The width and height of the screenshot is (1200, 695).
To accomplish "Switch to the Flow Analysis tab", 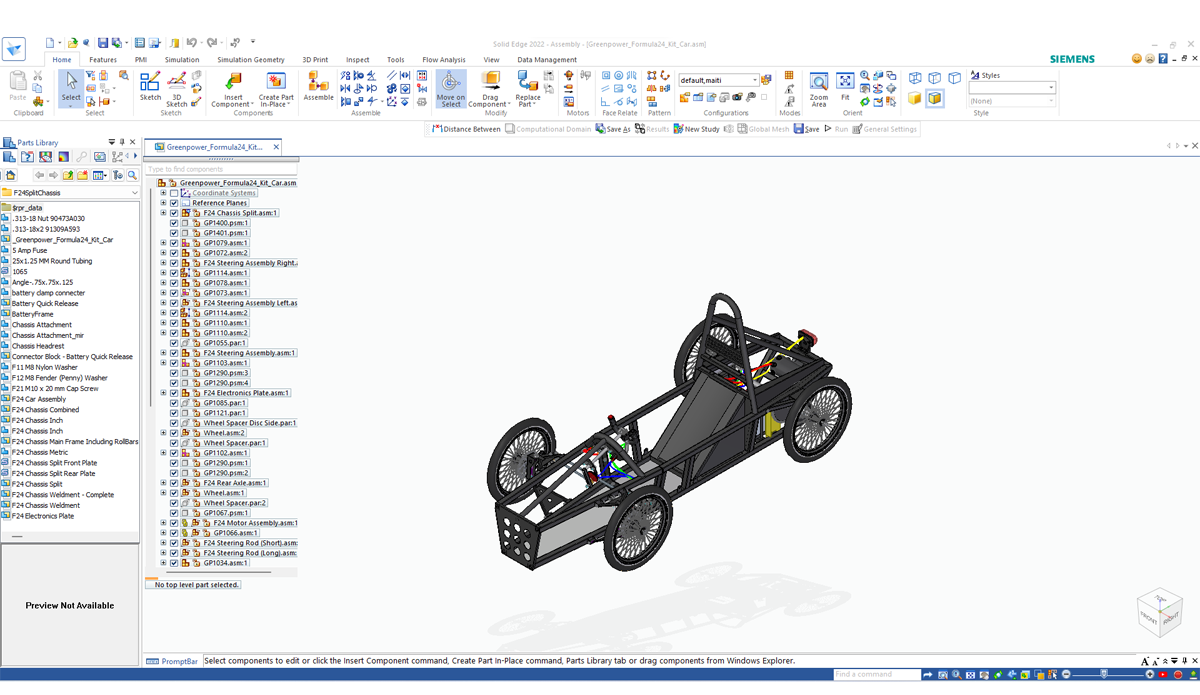I will (444, 60).
